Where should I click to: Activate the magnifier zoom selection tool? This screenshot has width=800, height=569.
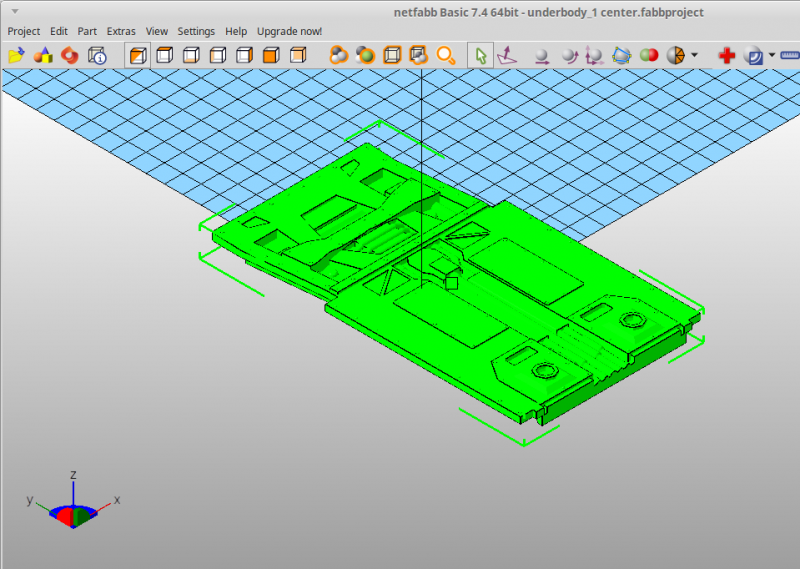pos(445,55)
